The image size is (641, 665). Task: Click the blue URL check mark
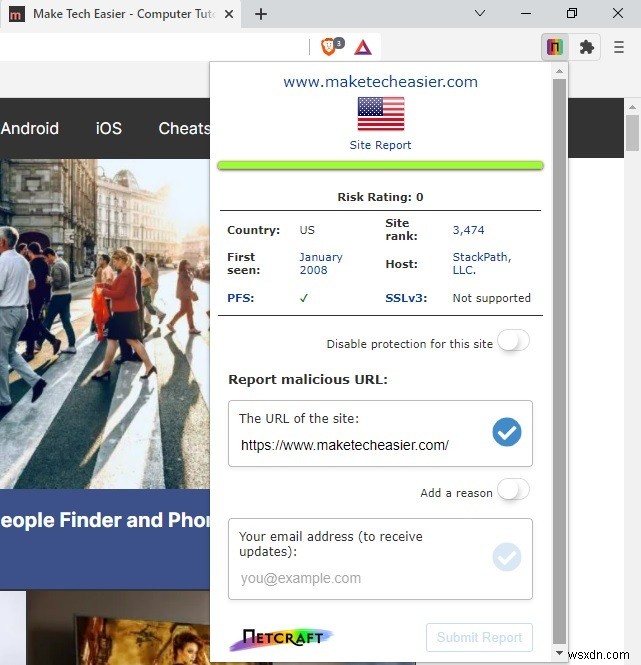tap(507, 432)
